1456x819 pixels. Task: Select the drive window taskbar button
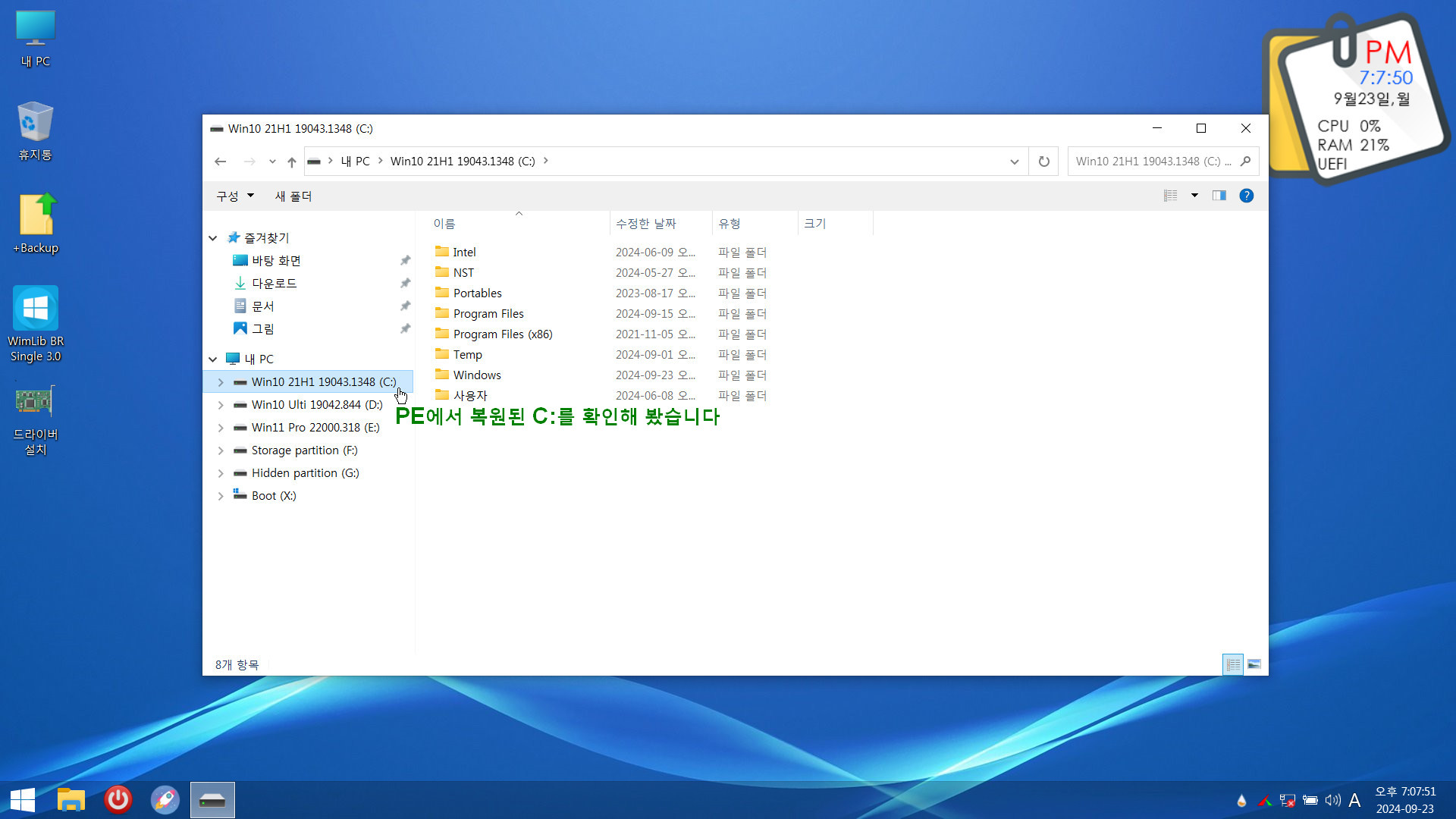pyautogui.click(x=212, y=800)
